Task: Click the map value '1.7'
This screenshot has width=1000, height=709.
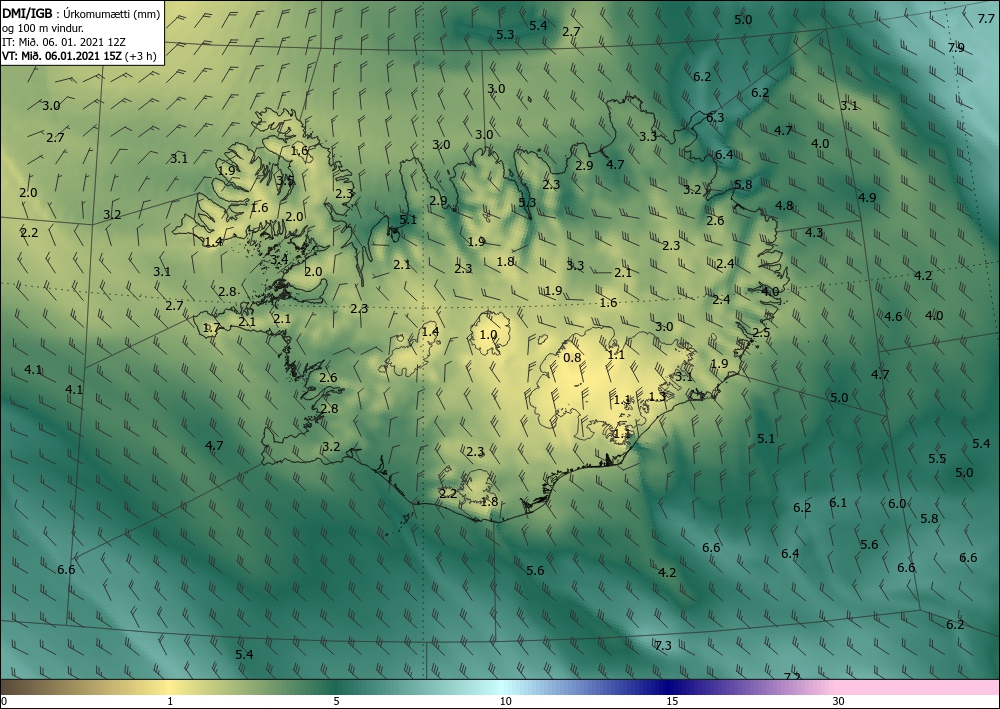Action: coord(211,328)
